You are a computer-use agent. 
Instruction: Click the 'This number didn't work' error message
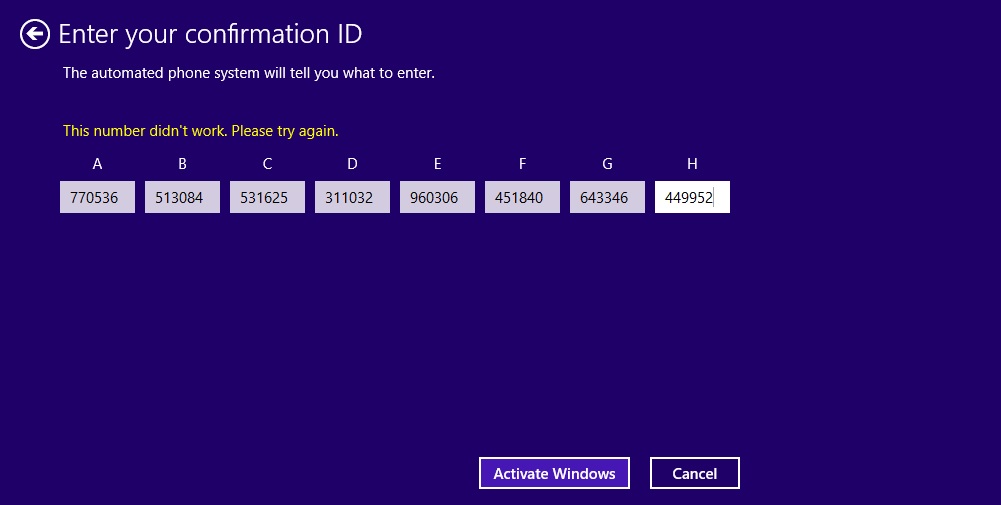tap(200, 131)
